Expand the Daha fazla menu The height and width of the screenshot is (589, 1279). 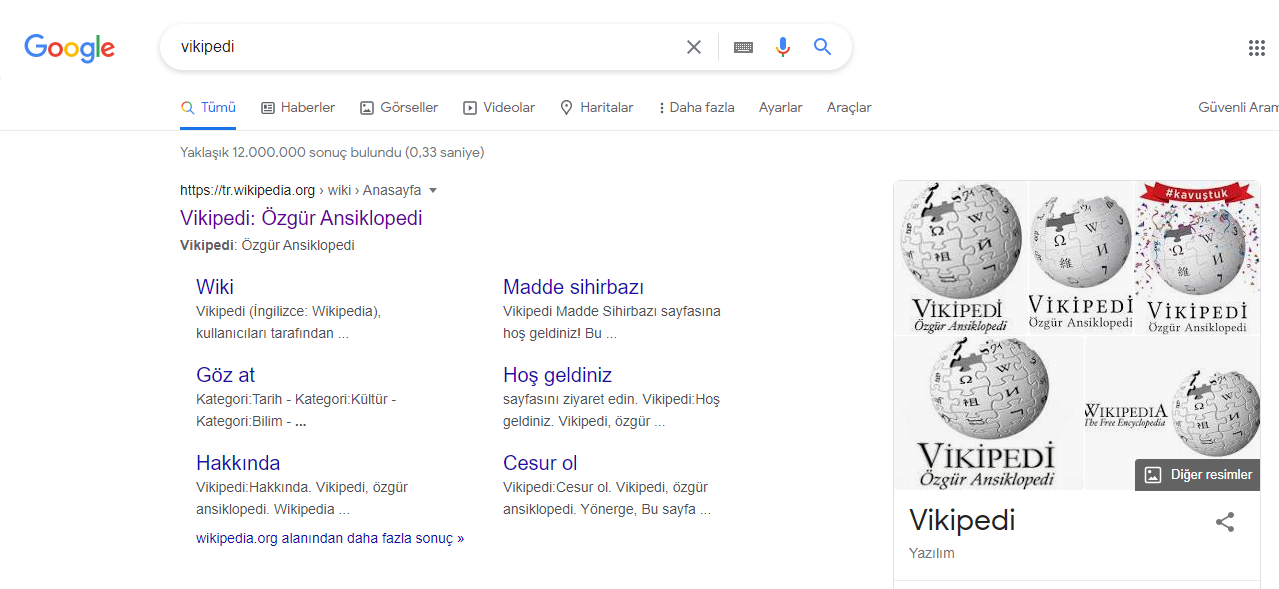(x=697, y=108)
